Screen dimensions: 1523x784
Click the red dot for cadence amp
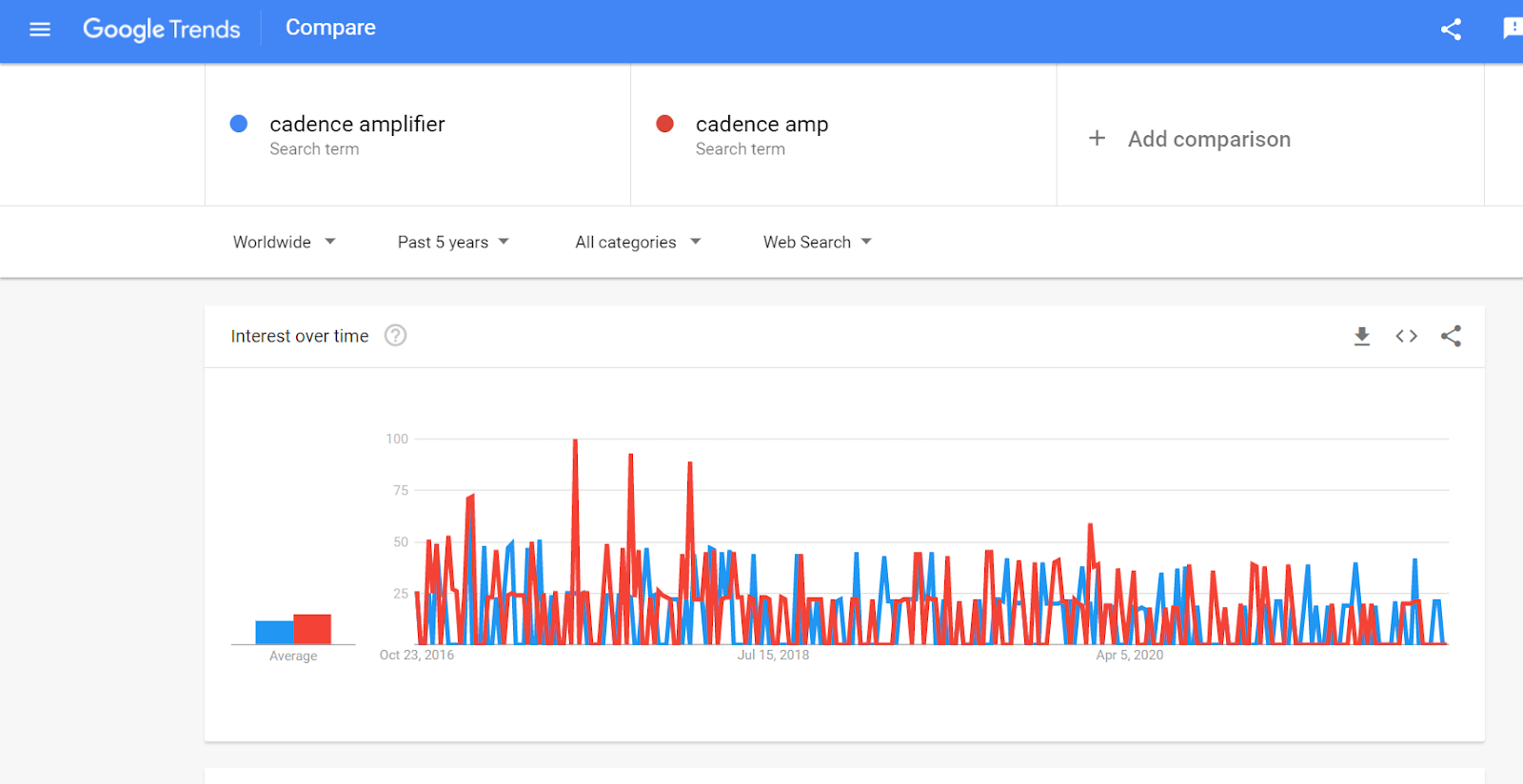point(665,124)
